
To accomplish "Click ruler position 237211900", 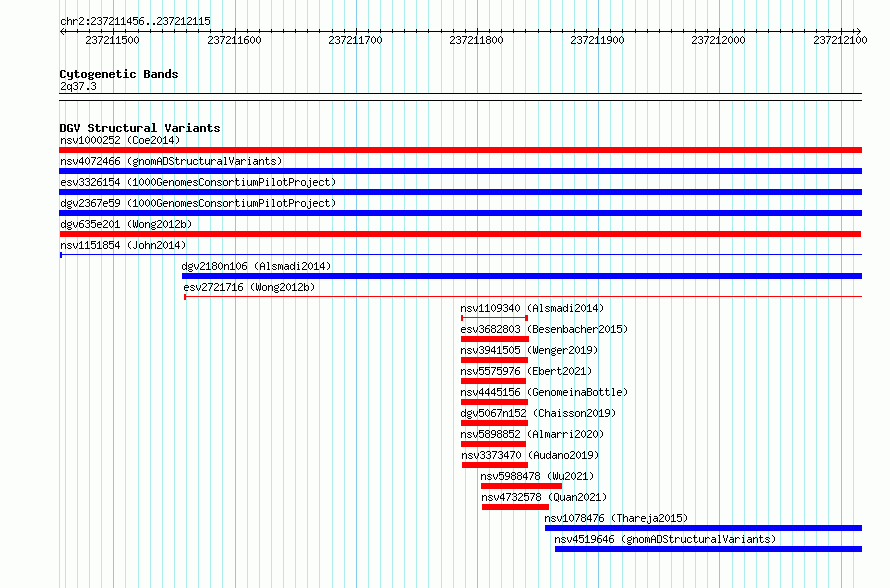I will 597,40.
